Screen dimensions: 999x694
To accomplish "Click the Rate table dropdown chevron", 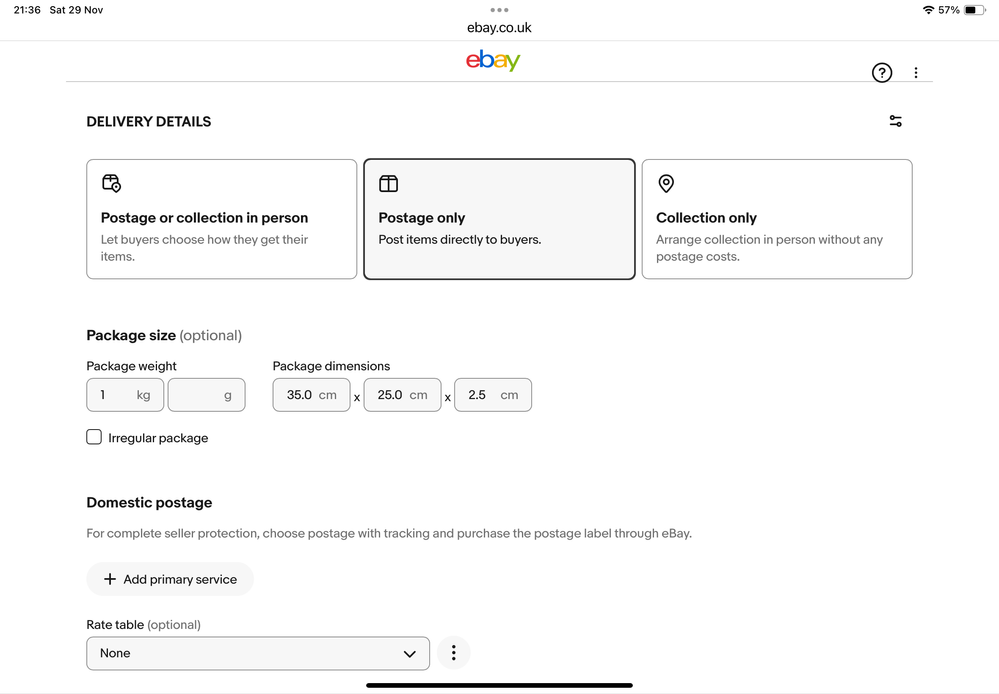I will pos(409,653).
